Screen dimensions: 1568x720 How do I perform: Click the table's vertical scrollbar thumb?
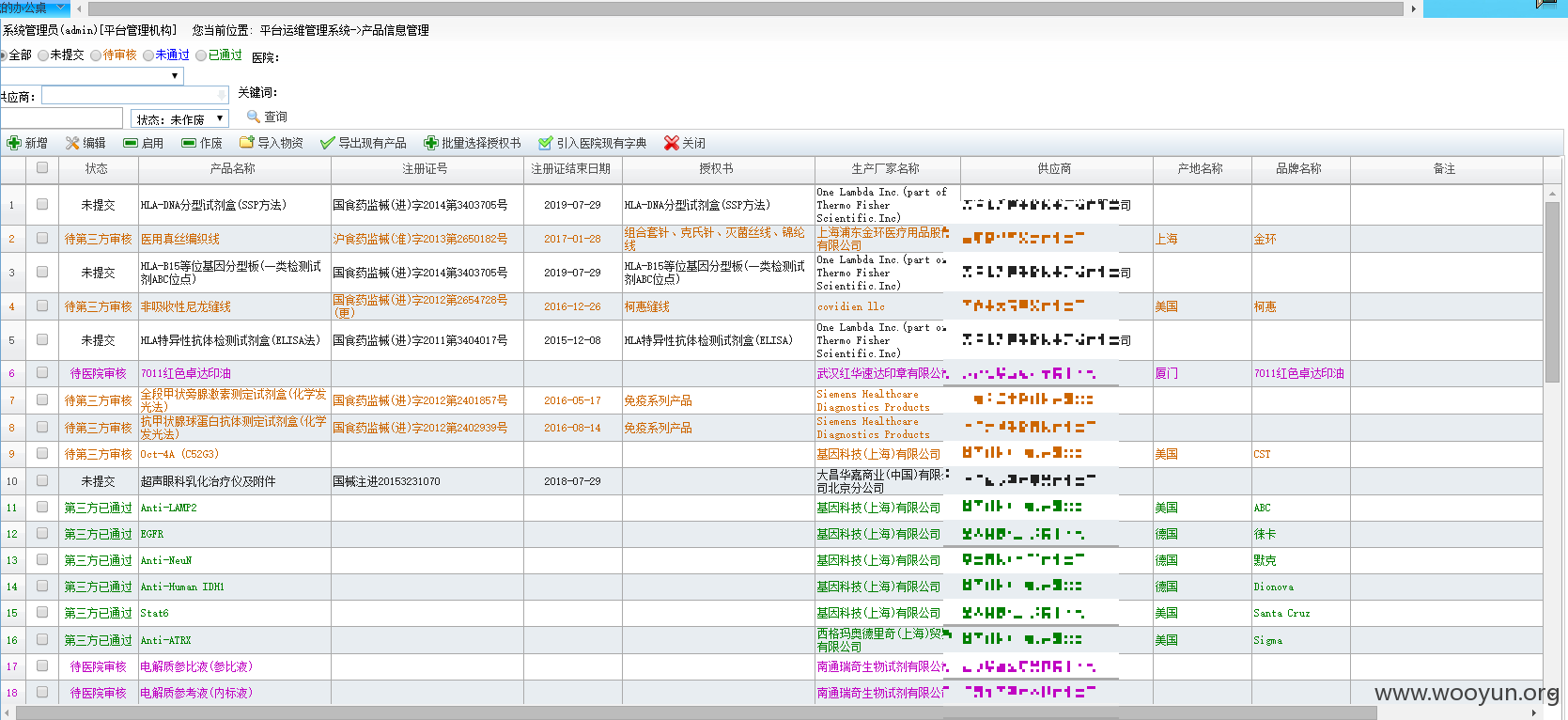1552,291
